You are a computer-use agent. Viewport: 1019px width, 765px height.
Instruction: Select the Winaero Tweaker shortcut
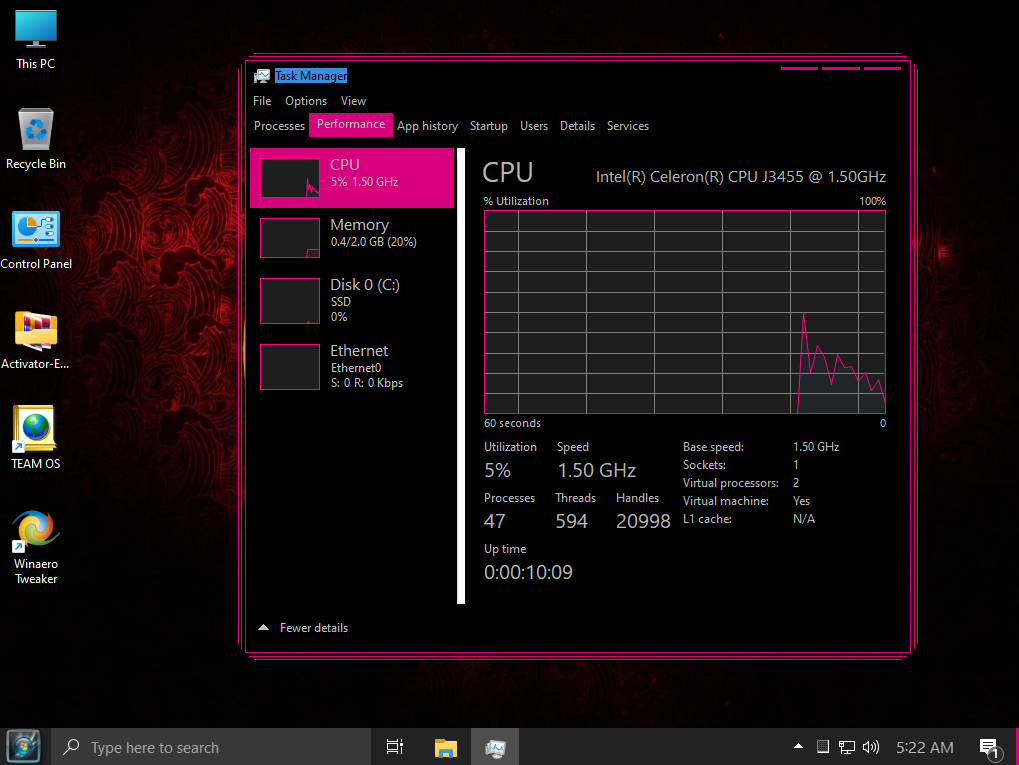[36, 547]
